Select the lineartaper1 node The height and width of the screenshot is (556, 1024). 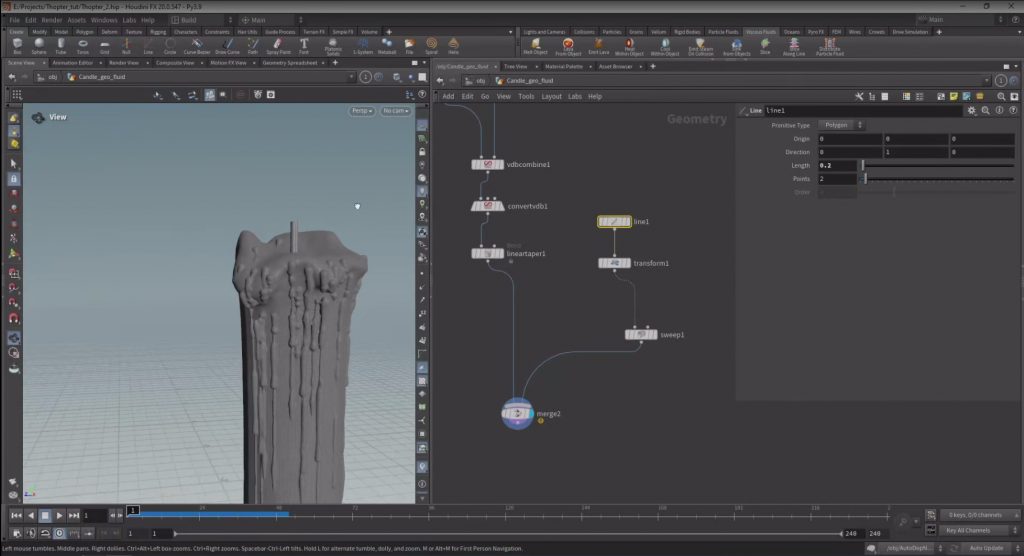tap(488, 253)
